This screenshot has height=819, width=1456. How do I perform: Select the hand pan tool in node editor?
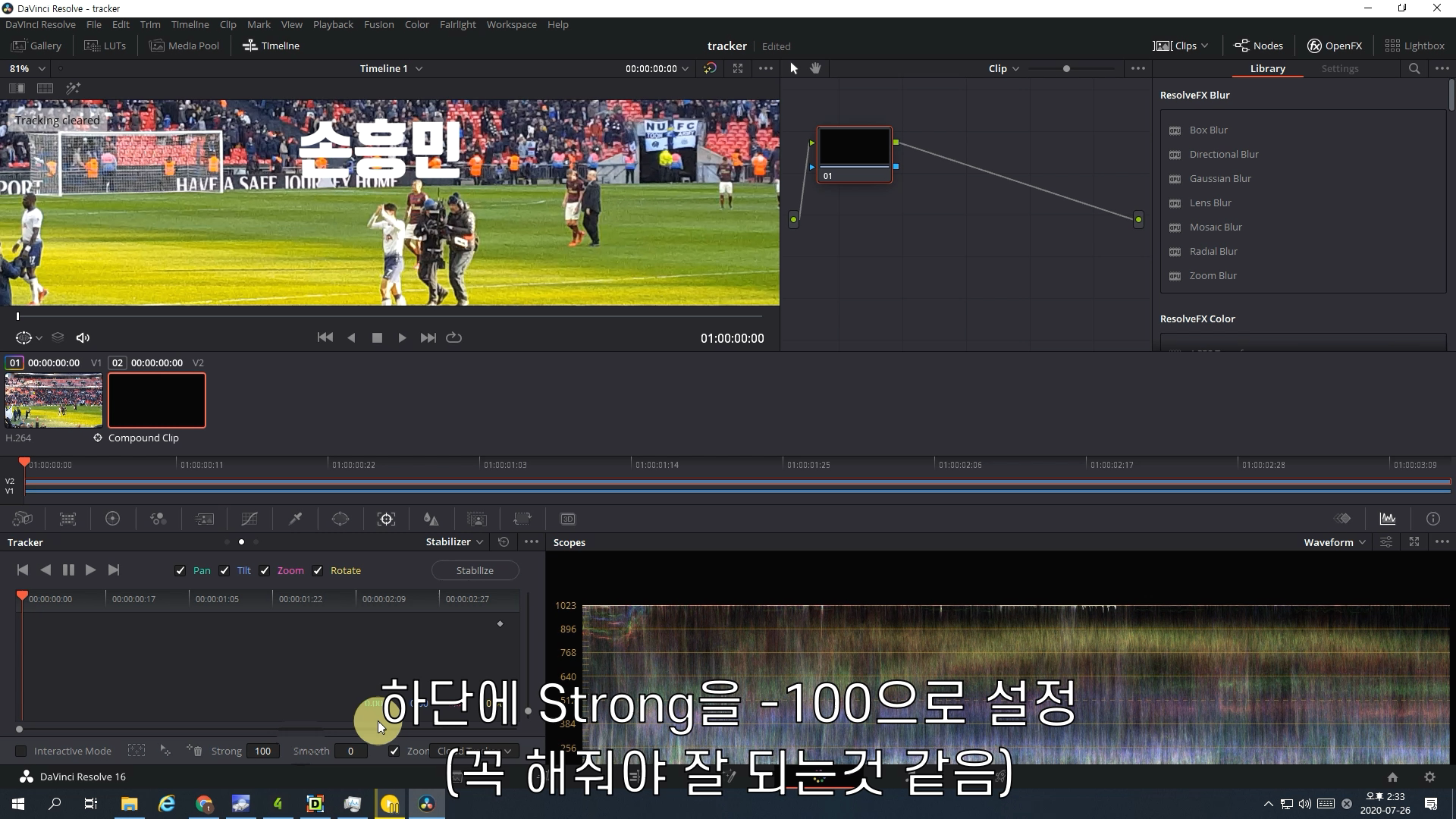pos(815,68)
